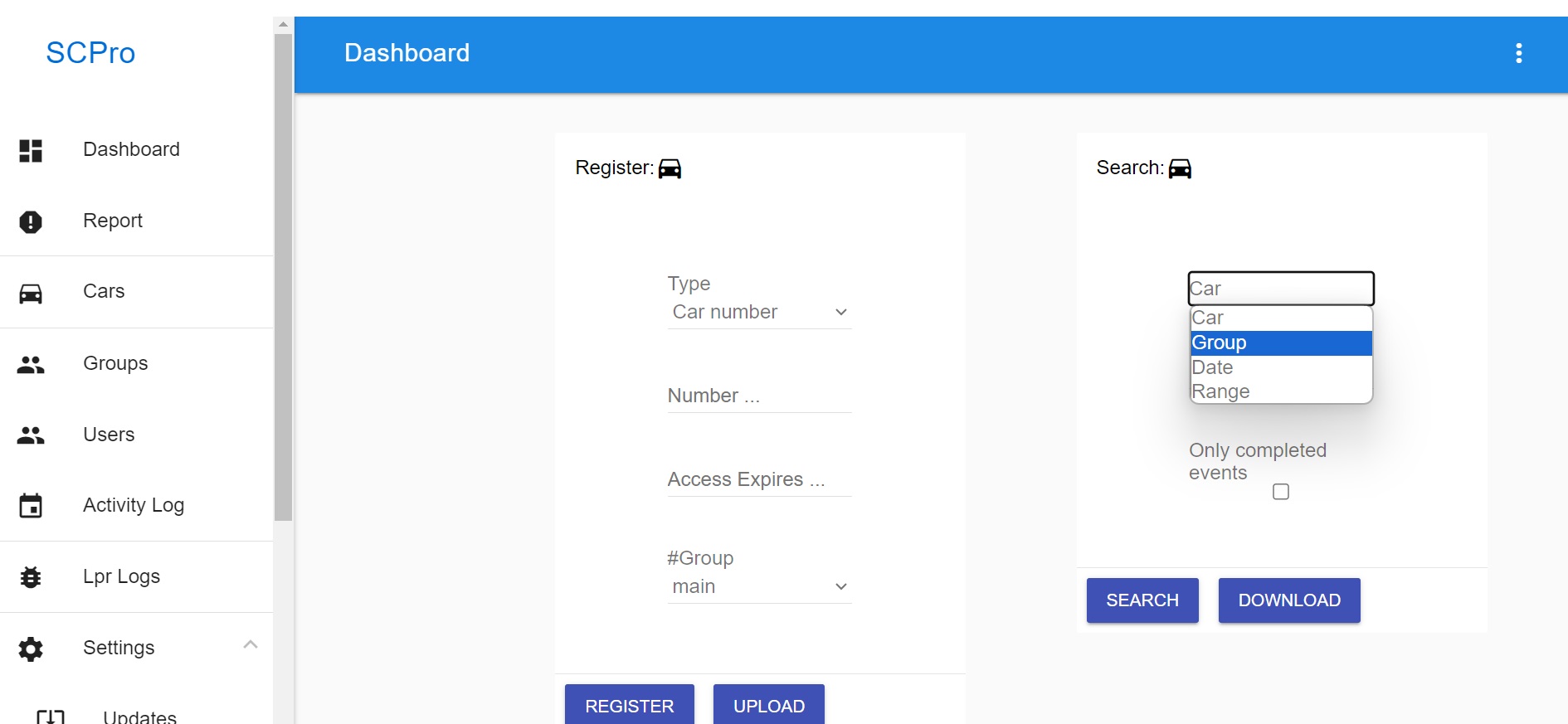This screenshot has width=1568, height=724.
Task: Click the Settings gear icon
Action: click(x=31, y=649)
